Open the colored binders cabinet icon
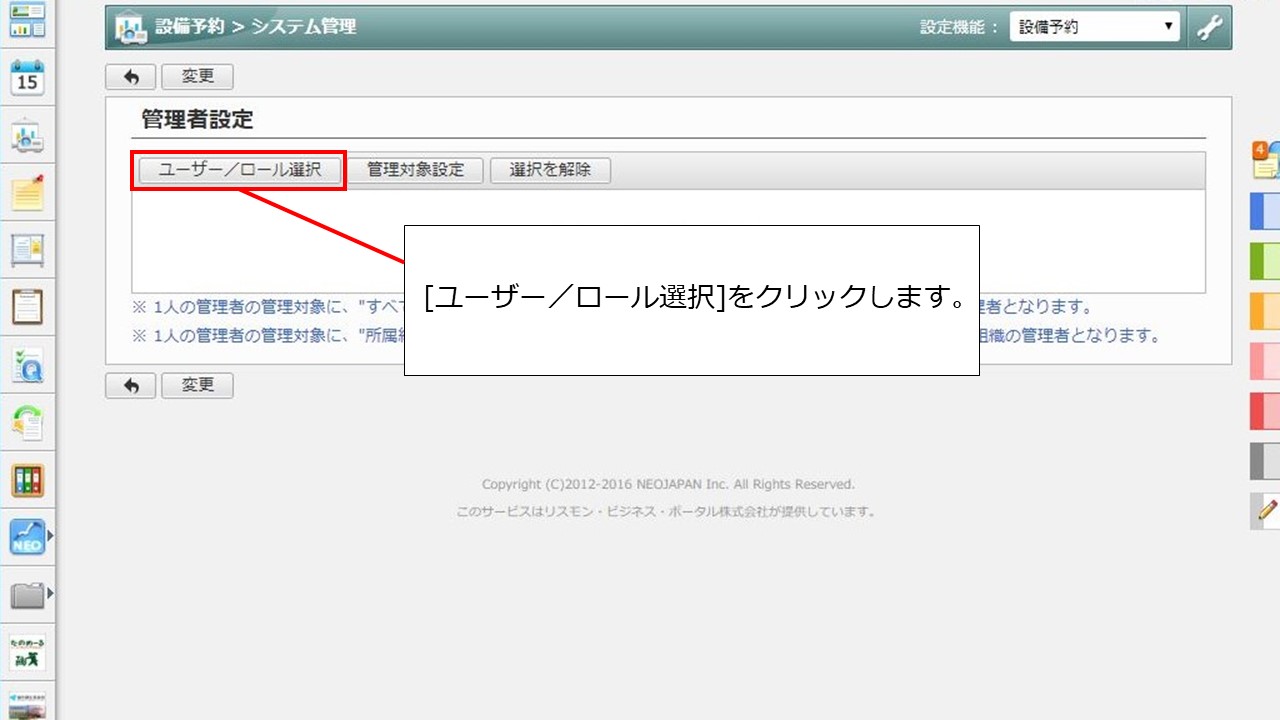The image size is (1280, 720). click(x=27, y=481)
